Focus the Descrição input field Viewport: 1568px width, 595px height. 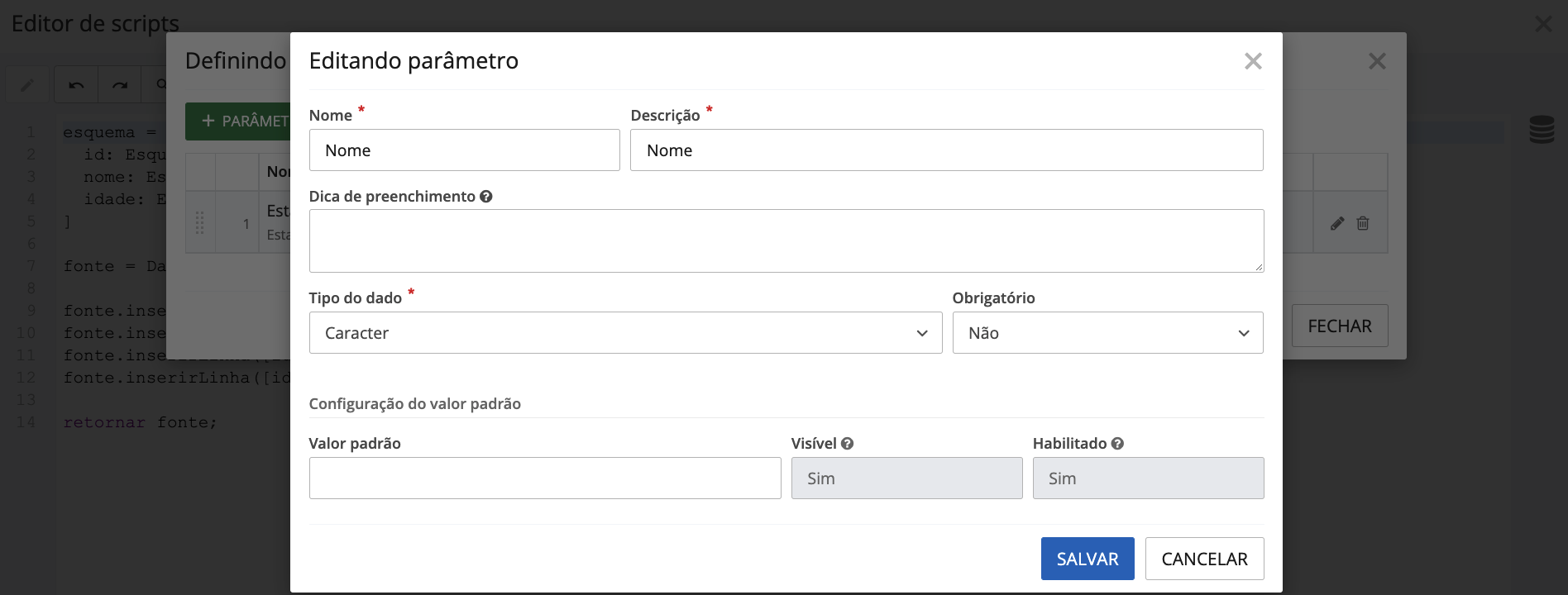point(946,150)
